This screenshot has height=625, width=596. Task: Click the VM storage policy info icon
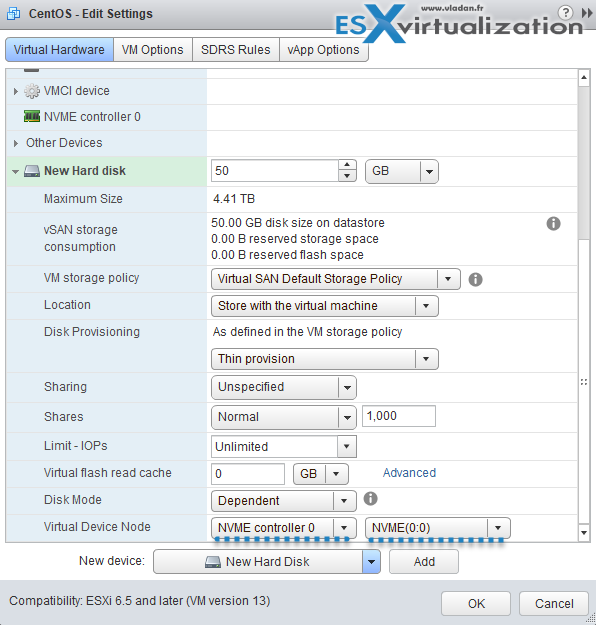(x=475, y=279)
